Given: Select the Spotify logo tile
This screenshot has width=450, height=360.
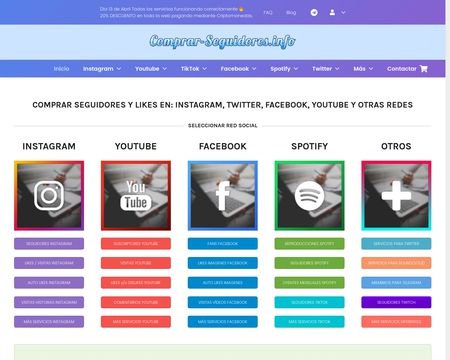Looking at the screenshot, I should click(309, 196).
